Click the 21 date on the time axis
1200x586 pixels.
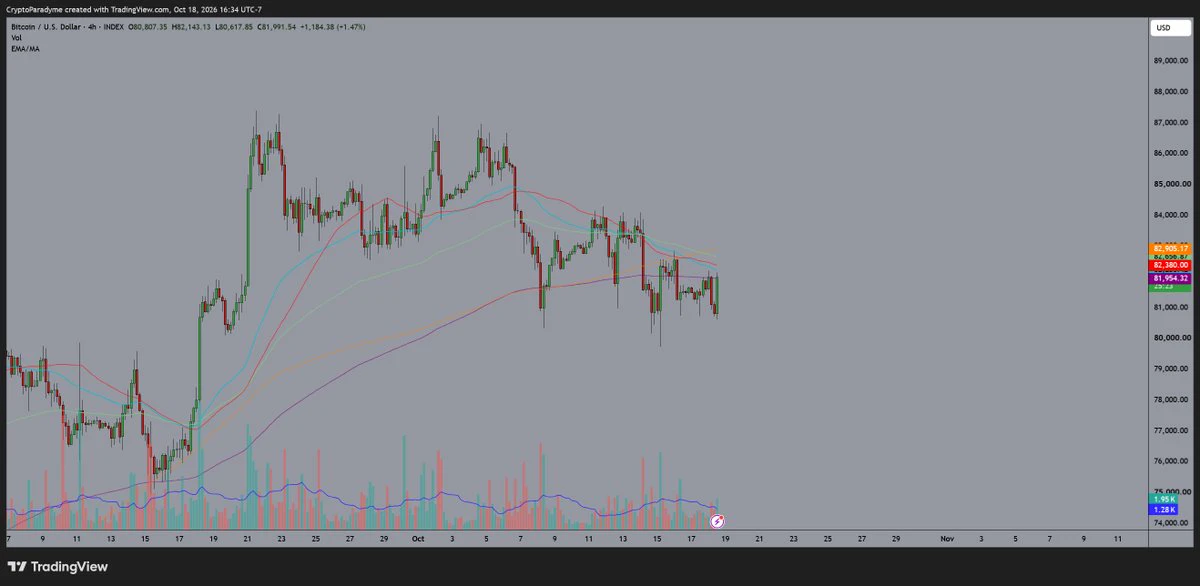point(248,538)
